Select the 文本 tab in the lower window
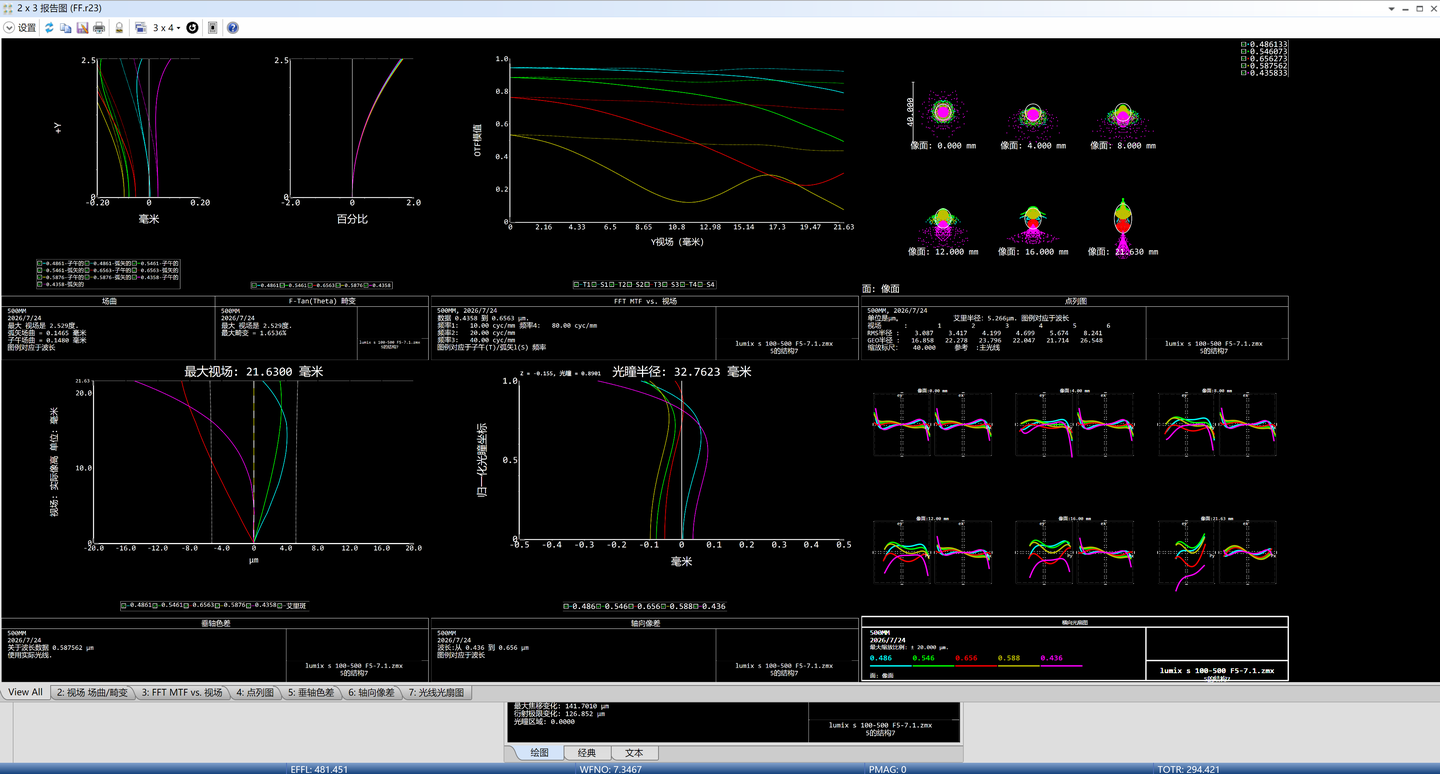This screenshot has width=1440, height=774. (634, 753)
